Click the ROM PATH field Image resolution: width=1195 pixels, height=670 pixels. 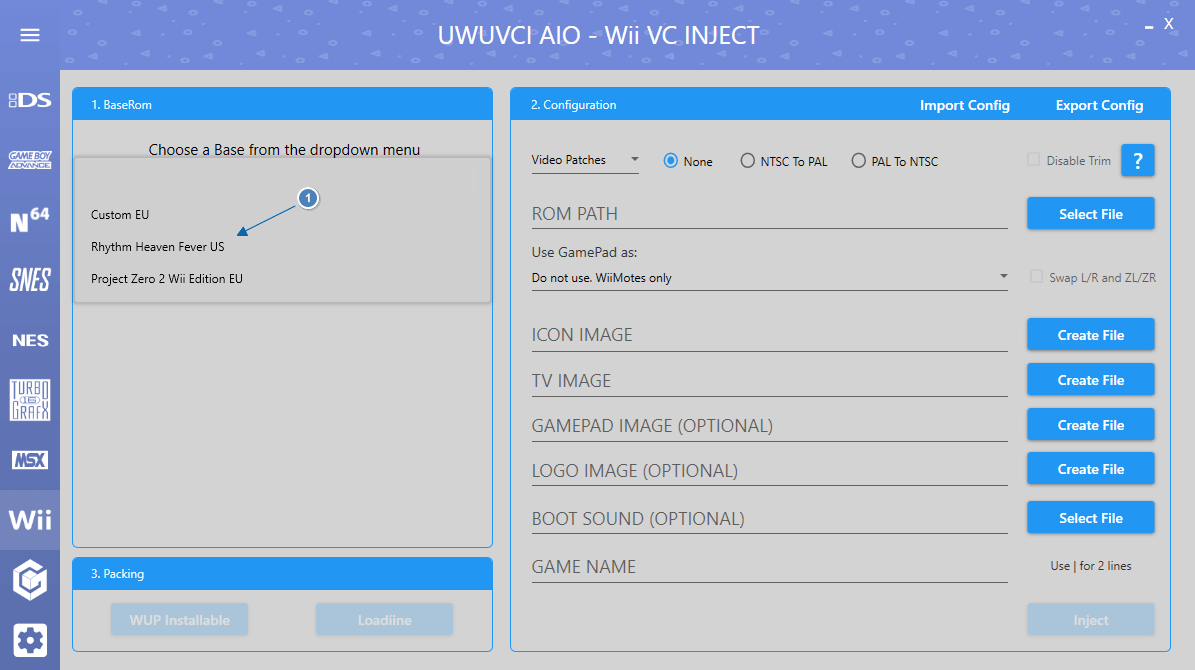click(770, 214)
